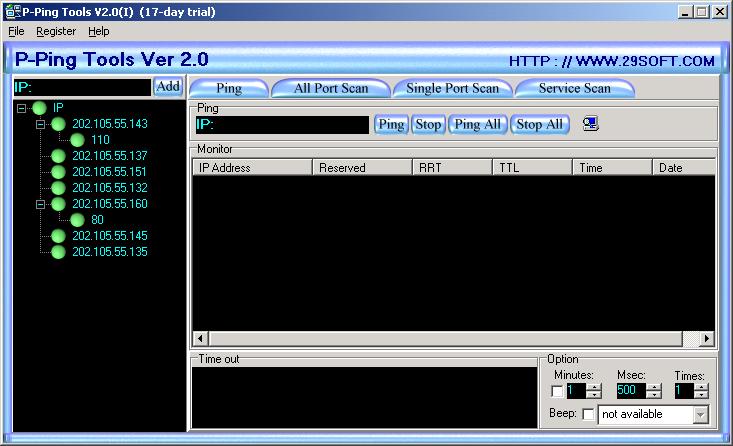Click the Monitor scrollbar left arrow
Viewport: 733px width, 446px height.
(x=200, y=338)
